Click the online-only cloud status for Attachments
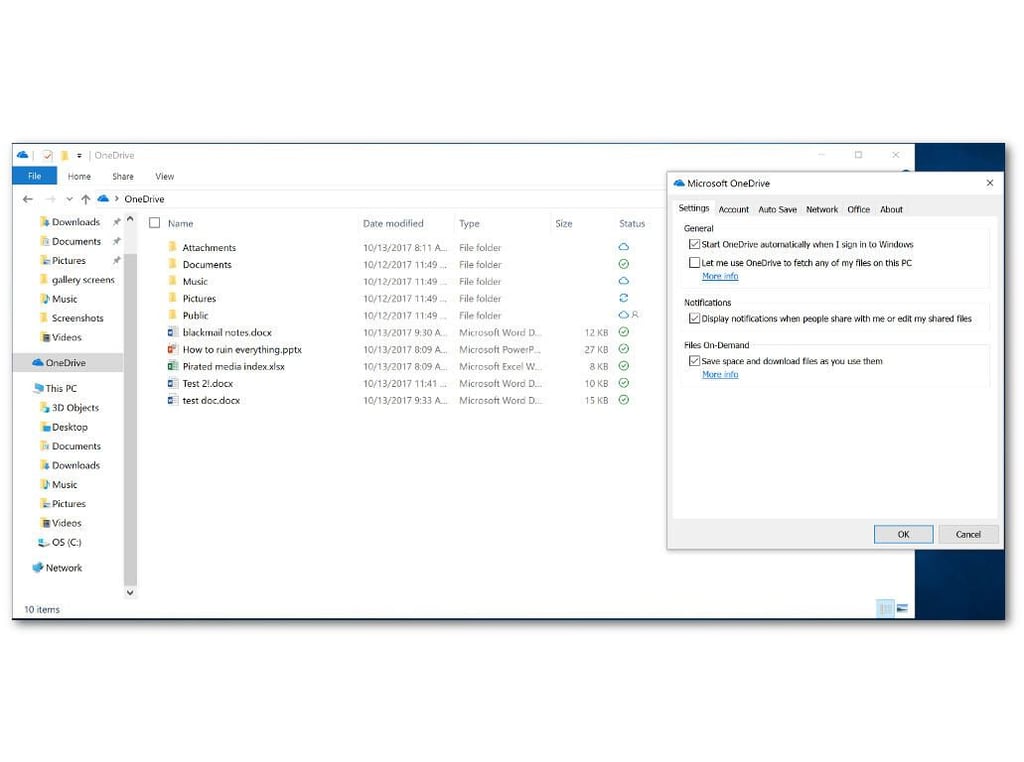 pos(624,247)
